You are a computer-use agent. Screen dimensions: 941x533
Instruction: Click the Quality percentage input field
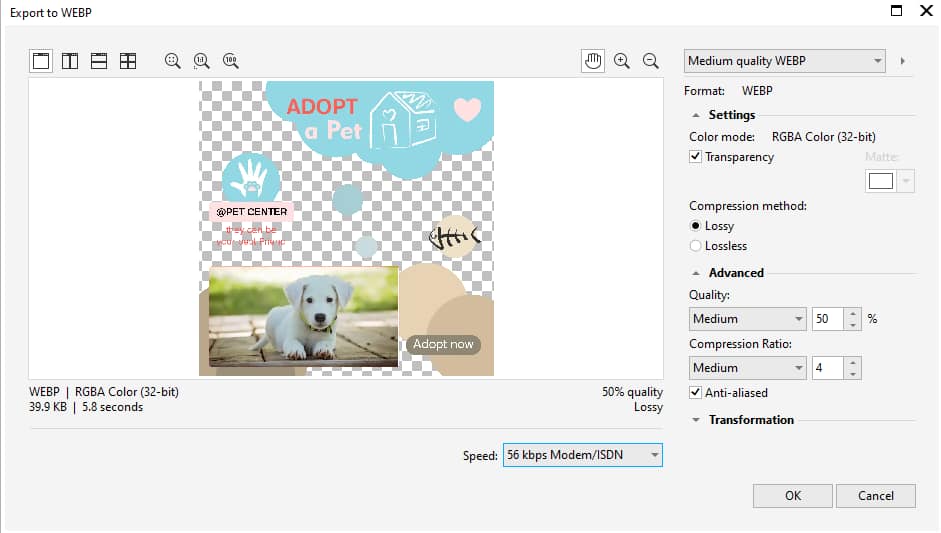coord(828,319)
